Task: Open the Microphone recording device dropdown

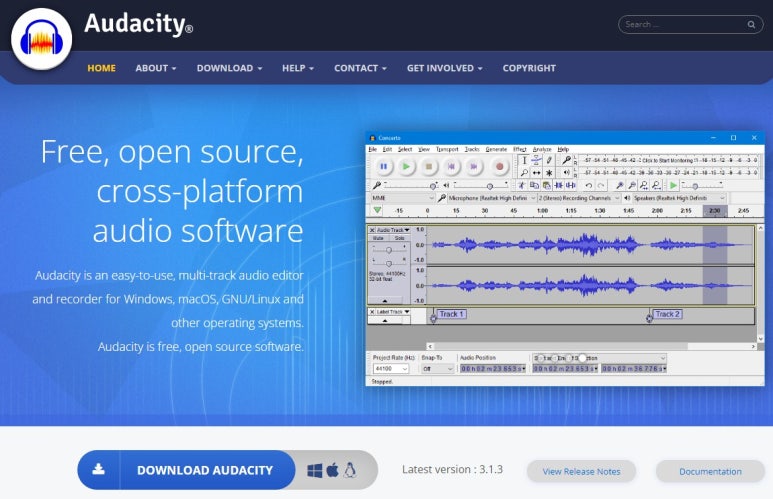Action: [492, 198]
